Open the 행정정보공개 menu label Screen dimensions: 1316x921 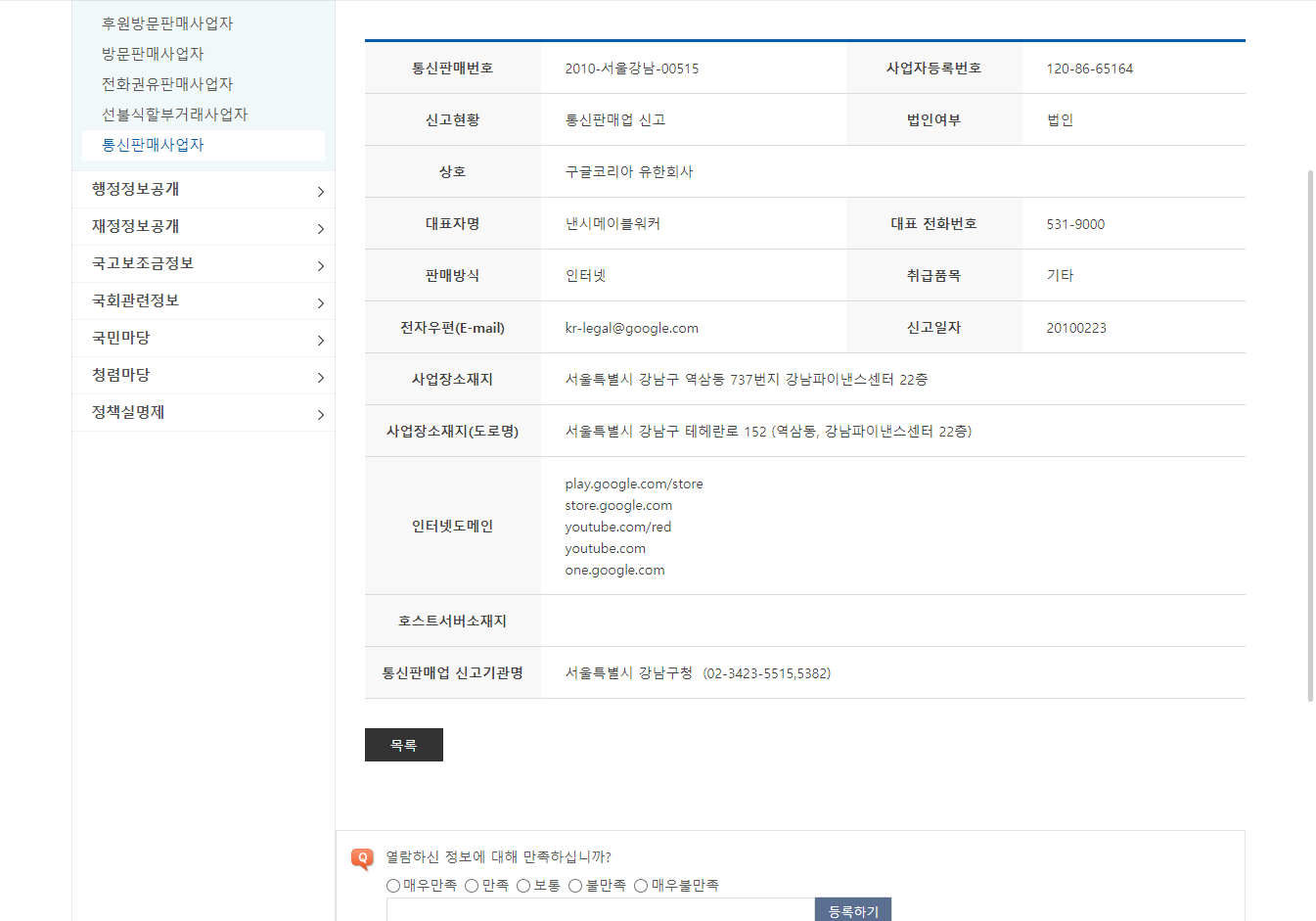(x=135, y=189)
